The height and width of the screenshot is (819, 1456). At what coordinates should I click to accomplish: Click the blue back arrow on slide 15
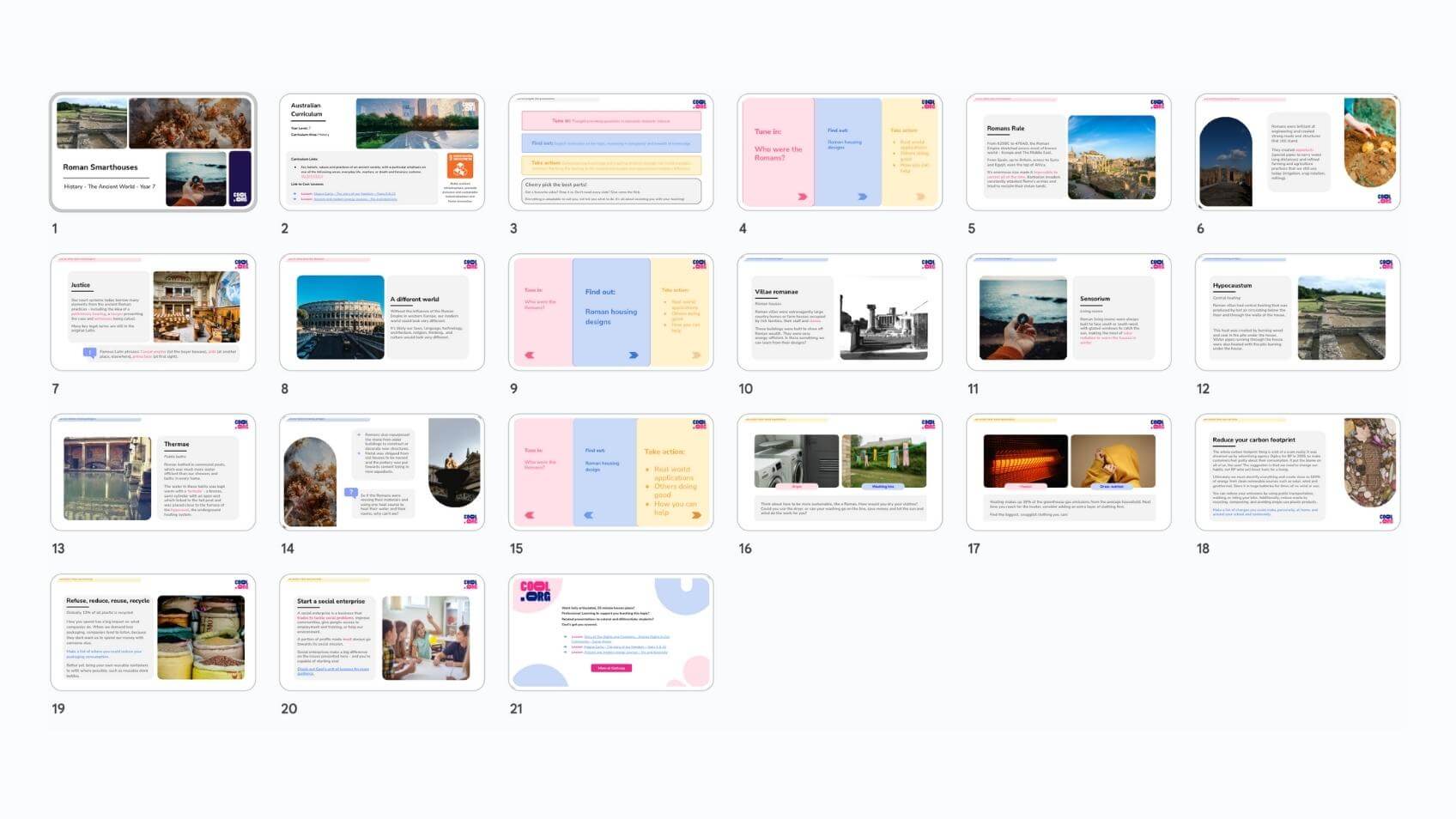[x=588, y=514]
